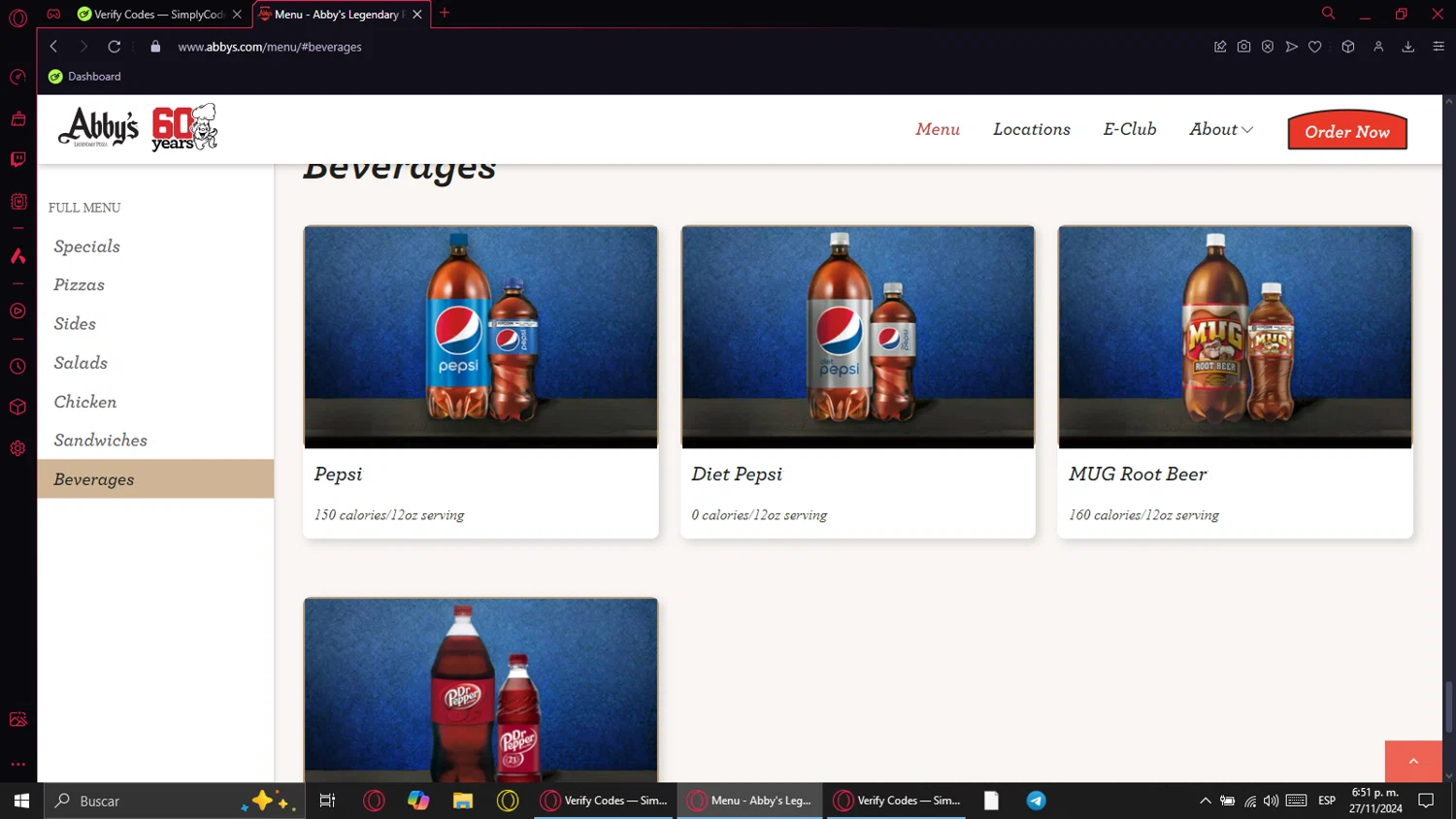This screenshot has width=1456, height=819.
Task: Open the downloads toolbar icon
Action: (1408, 47)
